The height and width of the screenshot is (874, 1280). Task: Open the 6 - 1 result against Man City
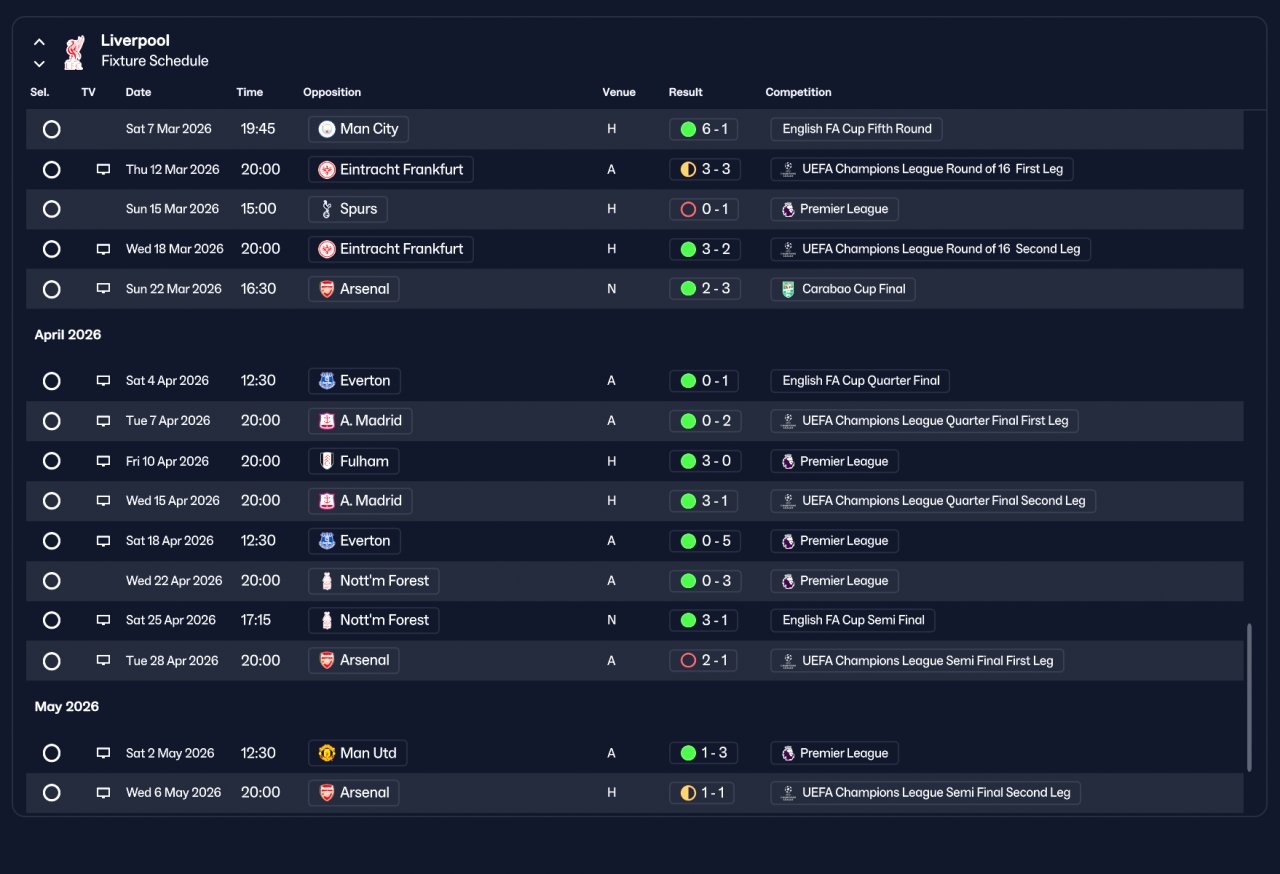coord(705,129)
